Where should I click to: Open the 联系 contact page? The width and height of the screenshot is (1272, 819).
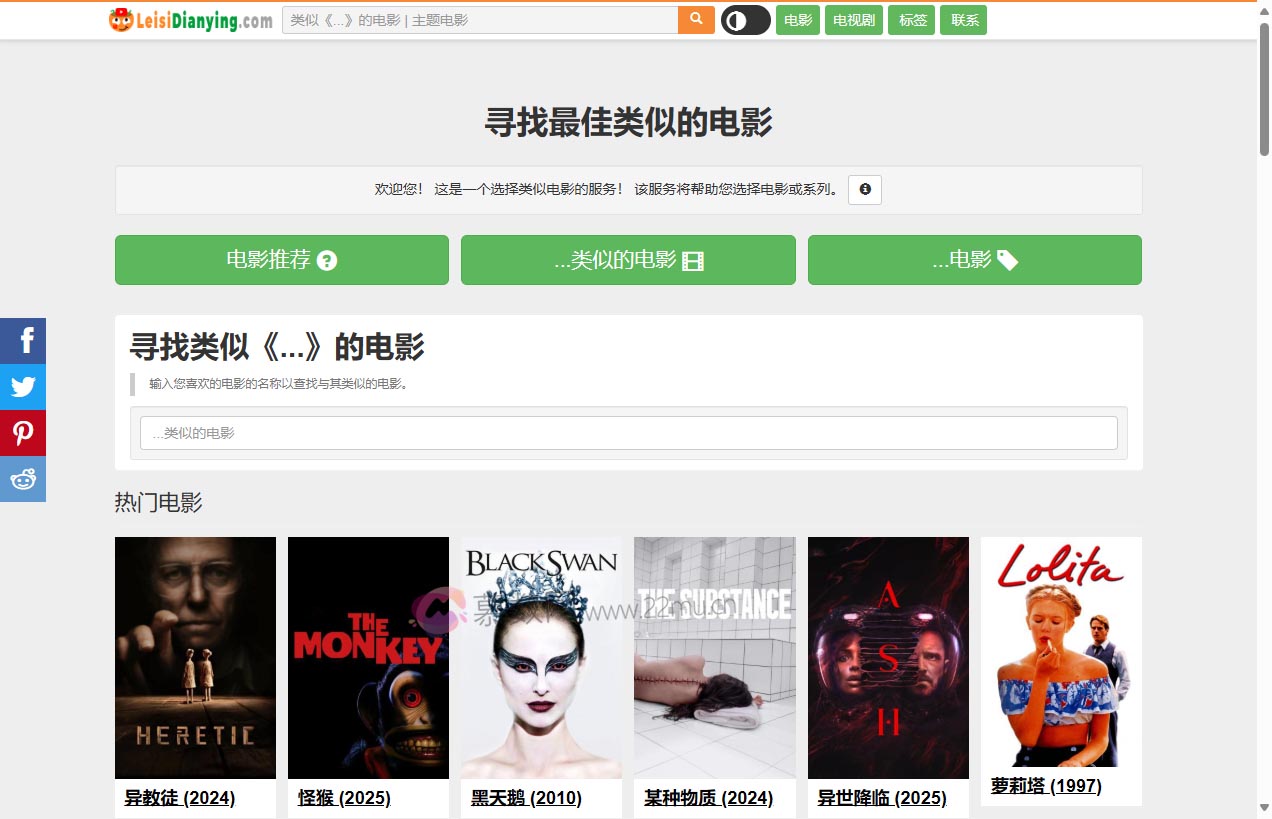coord(963,20)
